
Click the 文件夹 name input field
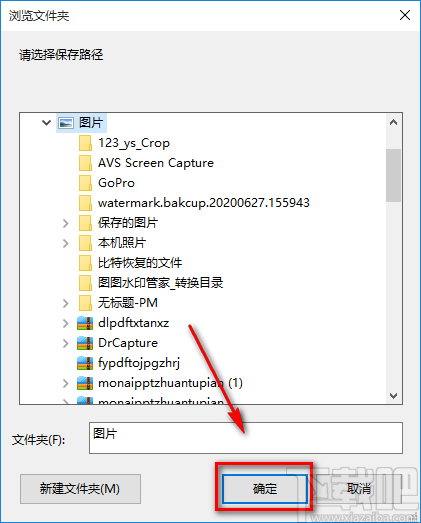point(246,438)
